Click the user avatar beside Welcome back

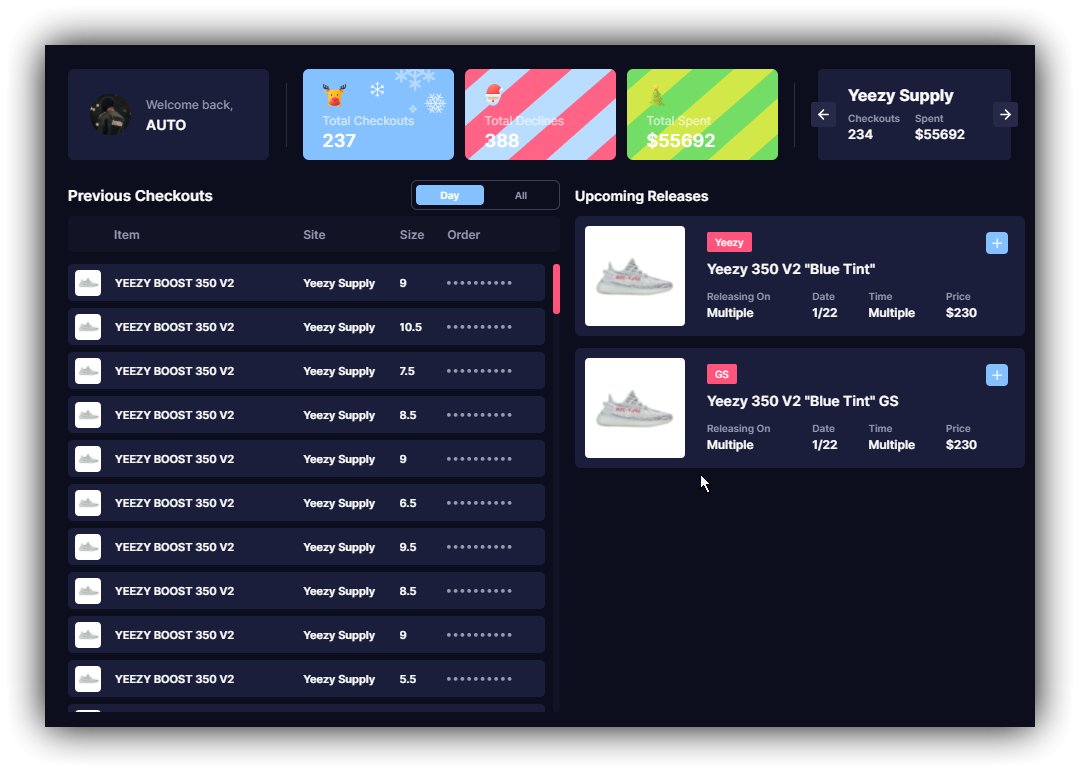[110, 114]
